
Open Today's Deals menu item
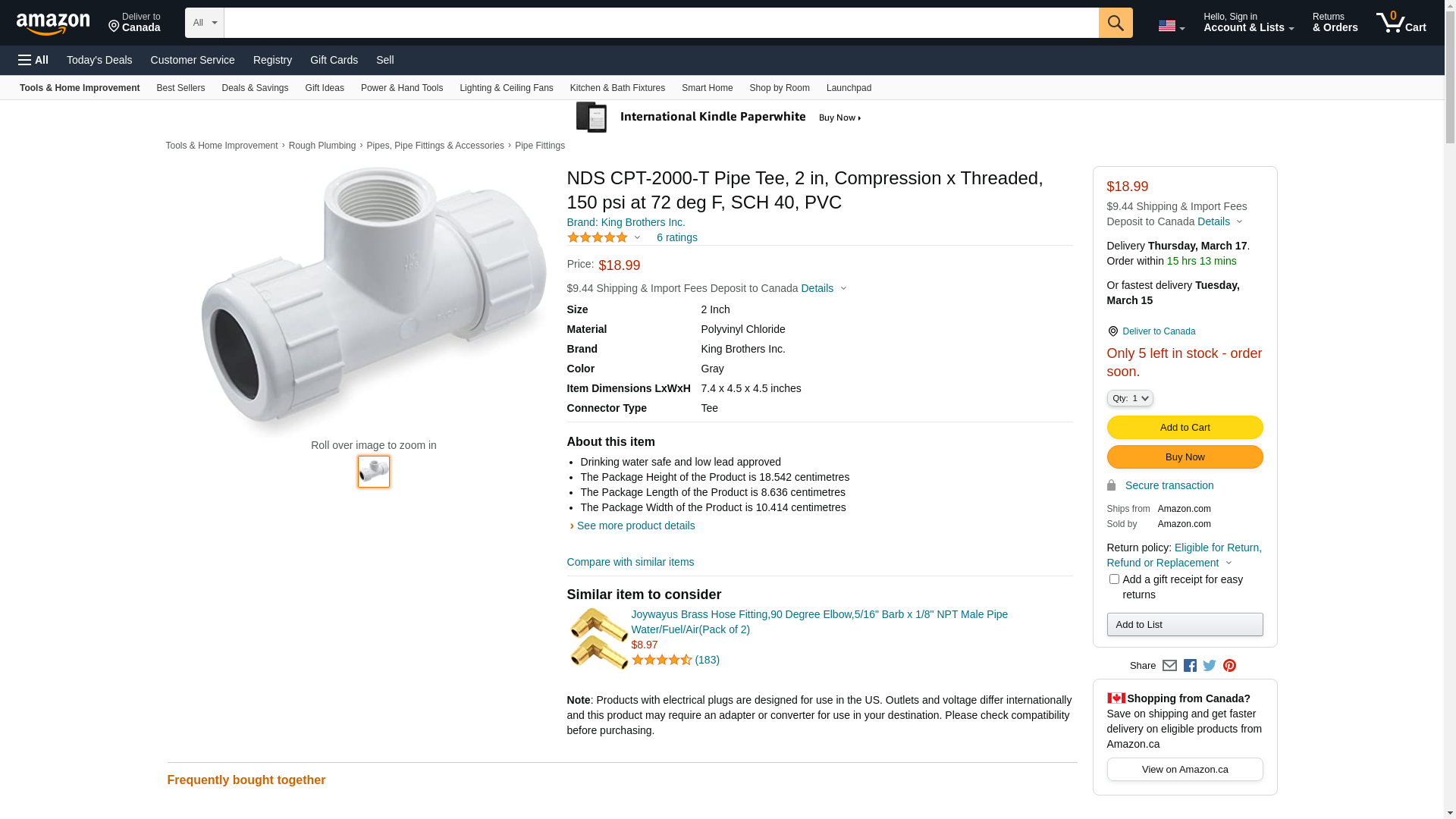point(99,60)
